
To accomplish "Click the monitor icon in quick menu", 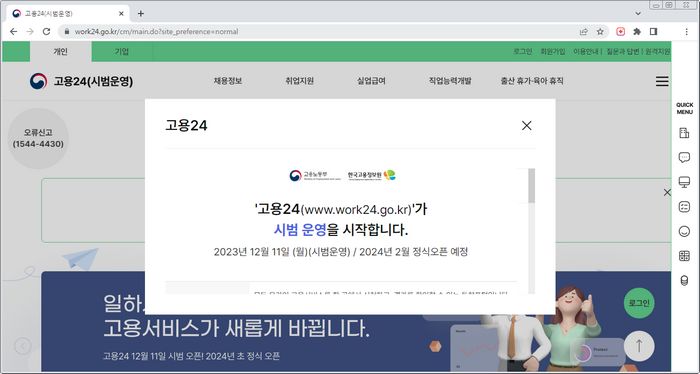I will coord(684,182).
